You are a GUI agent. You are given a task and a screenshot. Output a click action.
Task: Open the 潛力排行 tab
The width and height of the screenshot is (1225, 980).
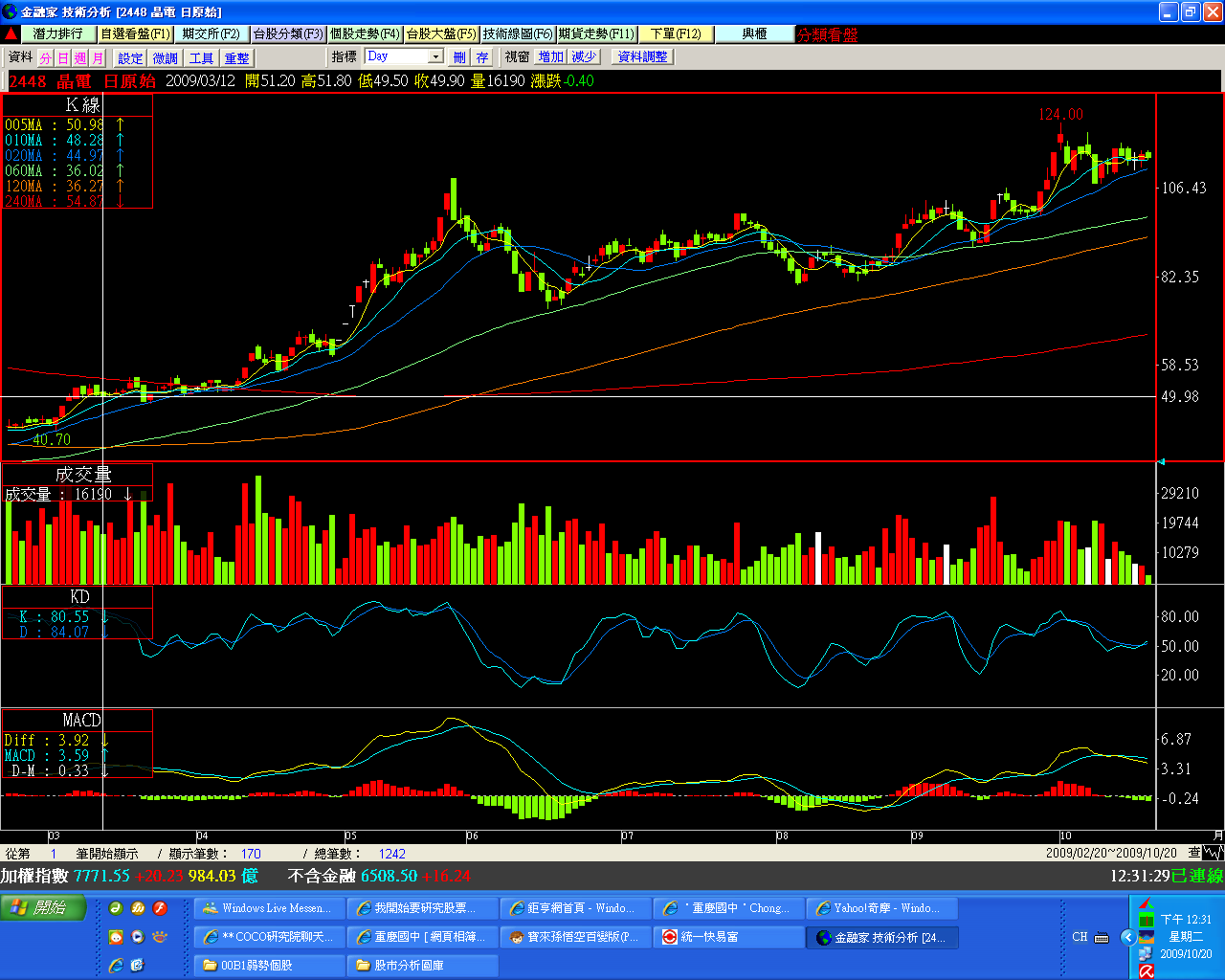pyautogui.click(x=58, y=33)
